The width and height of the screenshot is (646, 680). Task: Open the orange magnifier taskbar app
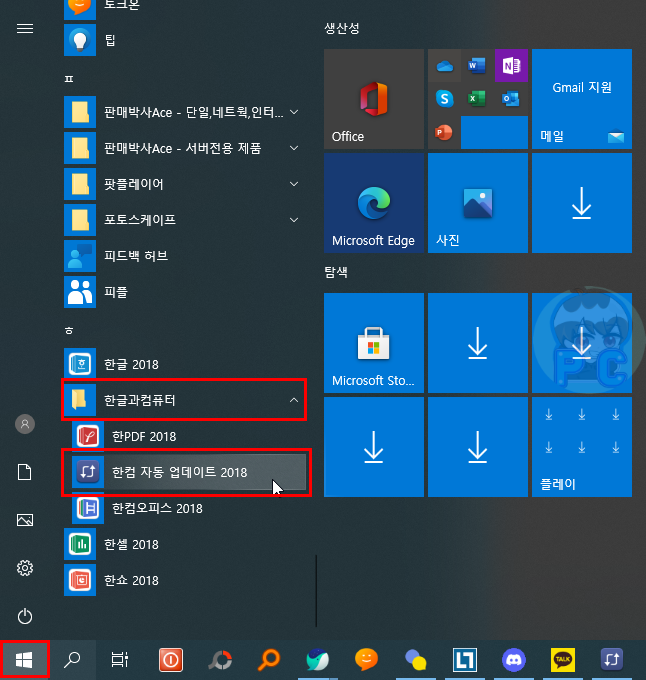pos(268,660)
